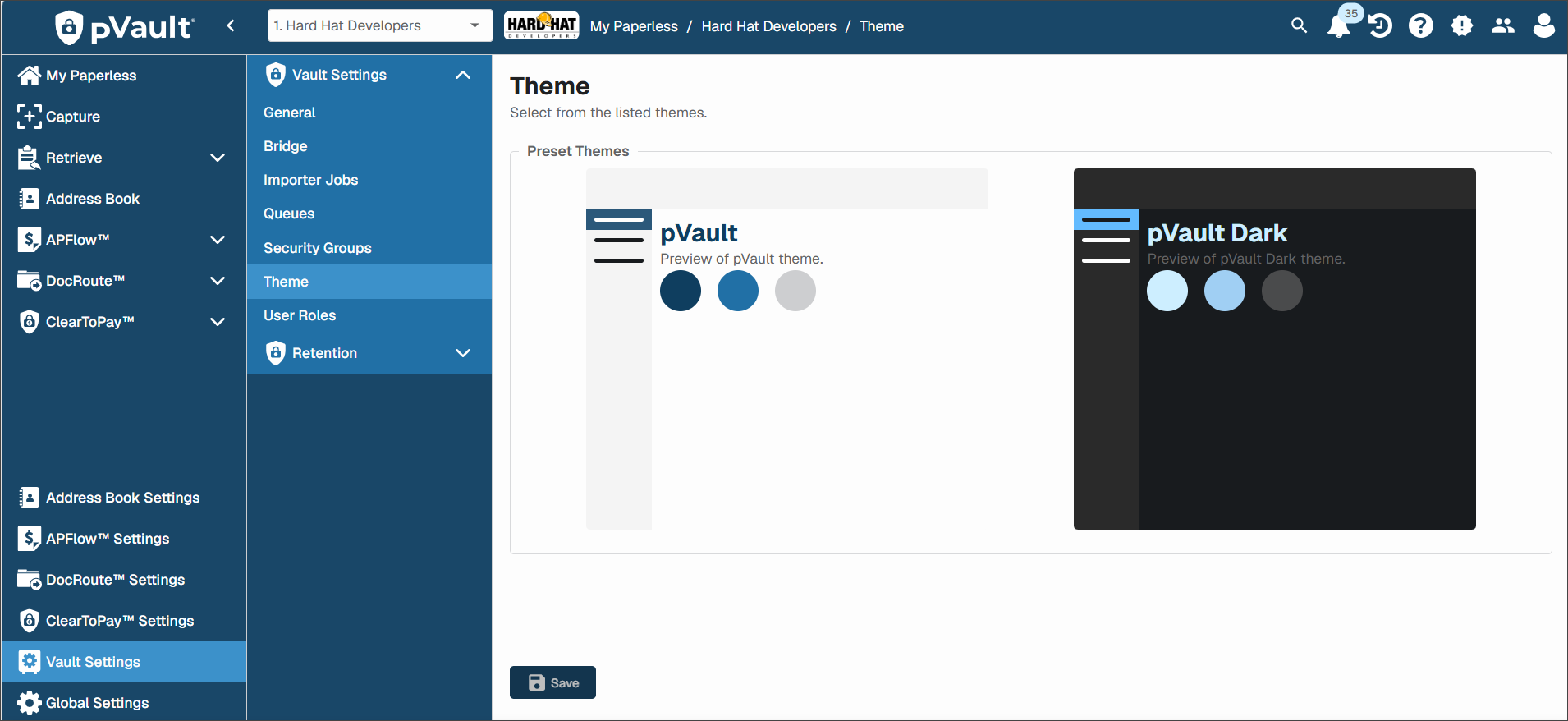
Task: Click the APFlow Settings icon
Action: pyautogui.click(x=29, y=539)
